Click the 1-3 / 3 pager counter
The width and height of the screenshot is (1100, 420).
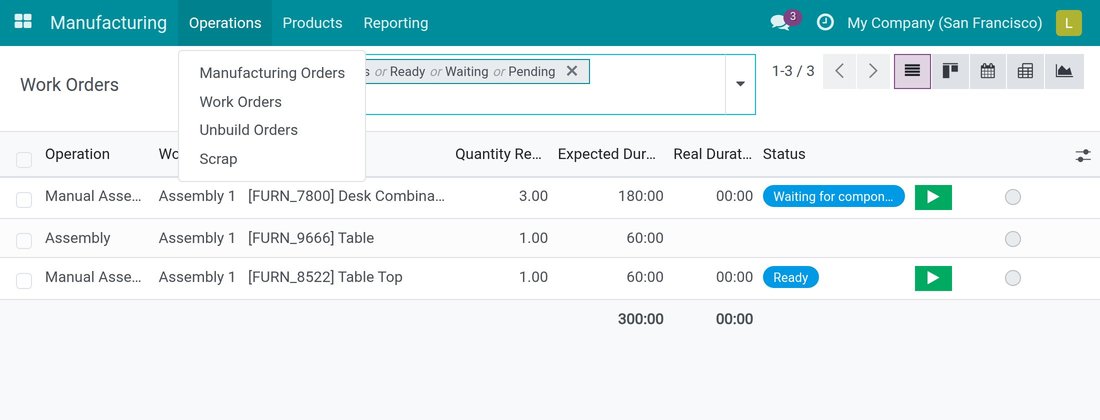click(793, 71)
